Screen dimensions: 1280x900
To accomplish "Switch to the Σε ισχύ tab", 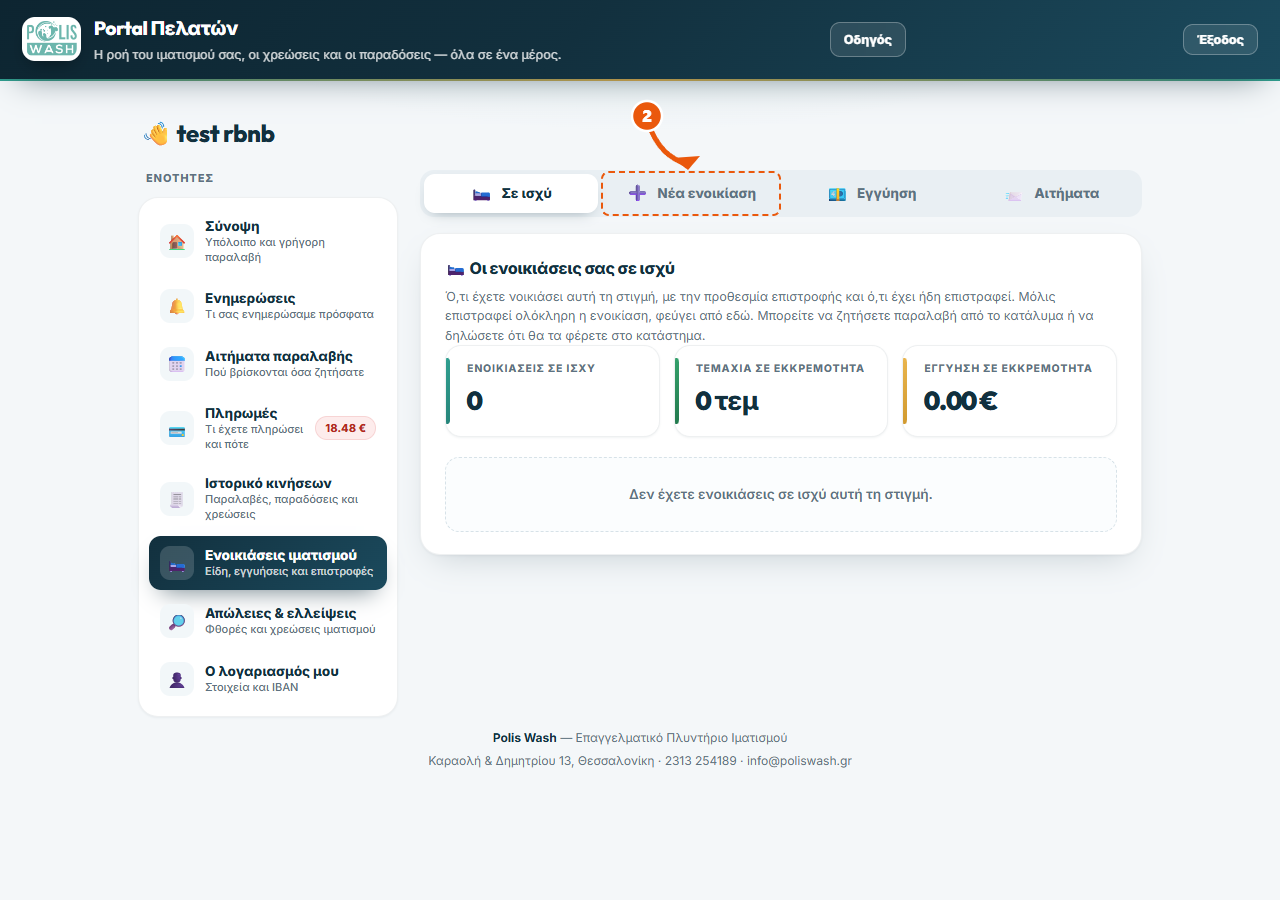I will click(512, 193).
